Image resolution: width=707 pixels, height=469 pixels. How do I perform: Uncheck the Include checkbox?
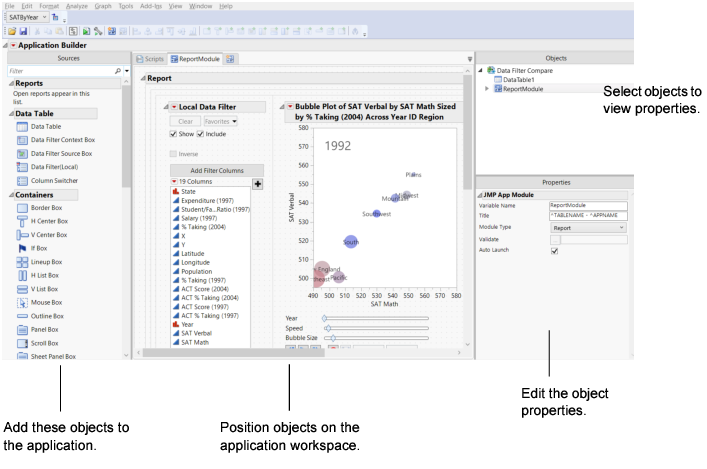(x=201, y=133)
